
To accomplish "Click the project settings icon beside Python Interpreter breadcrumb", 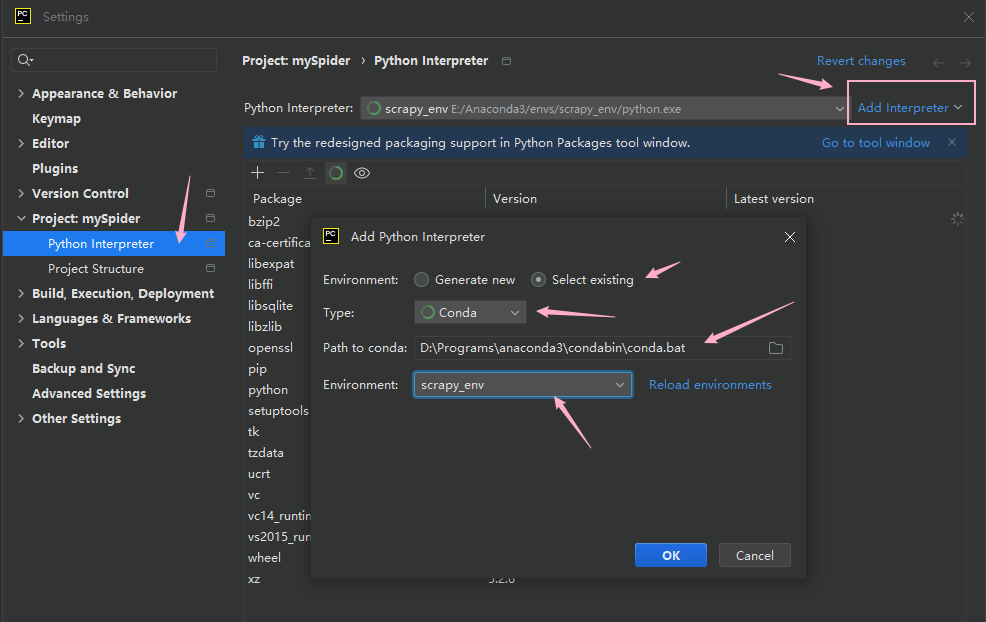I will point(506,61).
